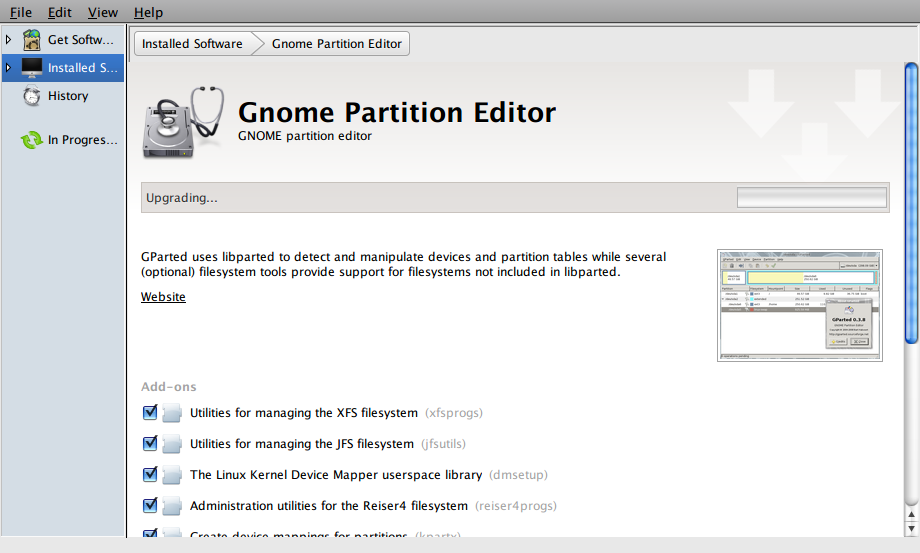Click the Installed Software monitor icon
The image size is (920, 553).
click(32, 67)
